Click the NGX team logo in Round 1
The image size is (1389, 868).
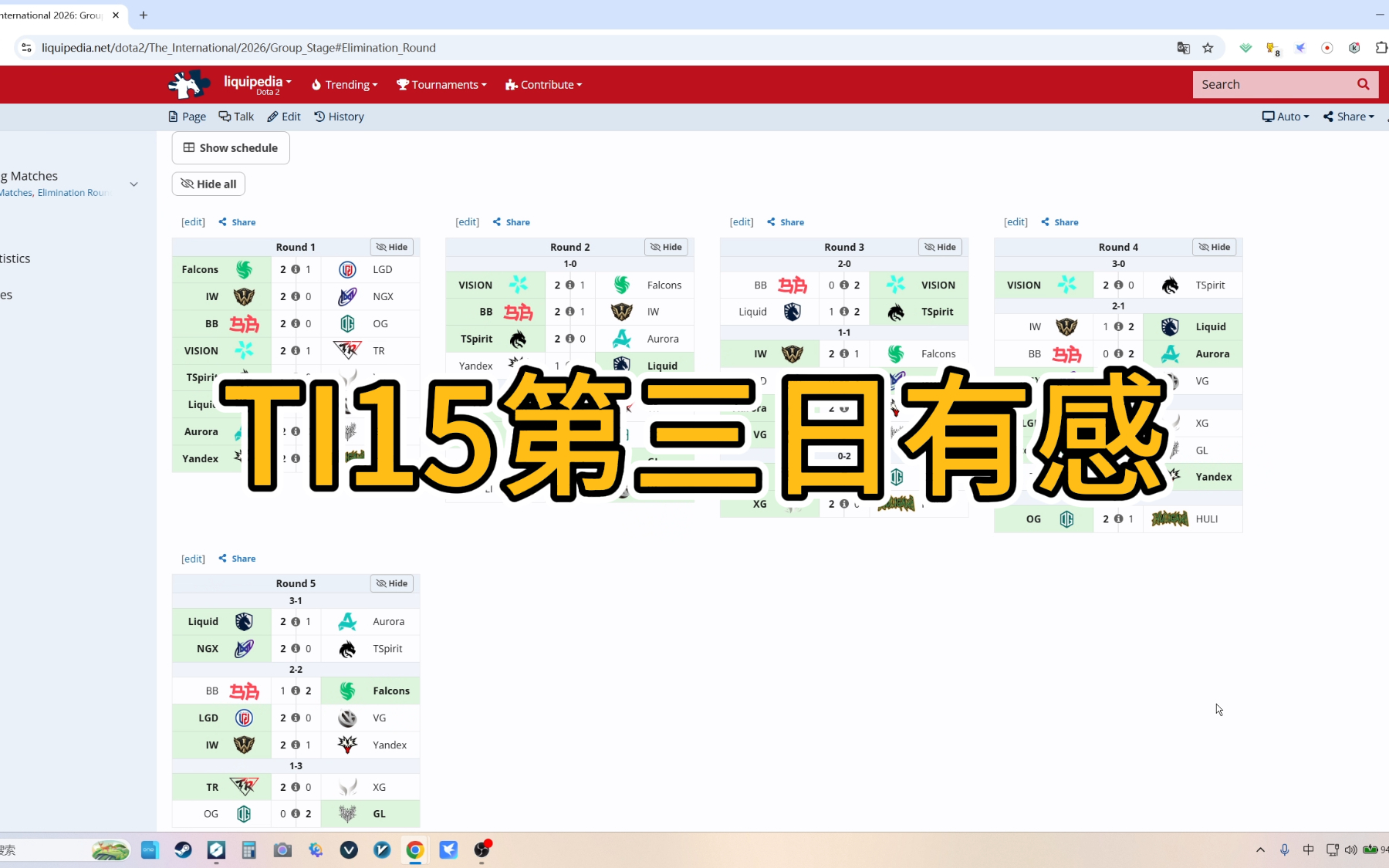(347, 296)
